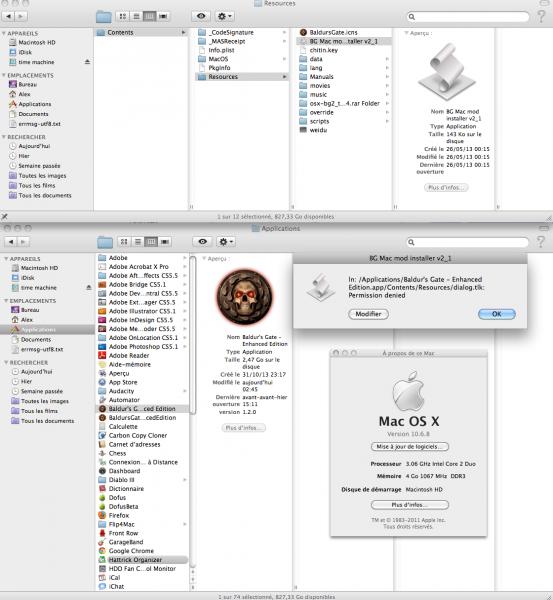Switch Applications window to list view
Viewport: 553px width, 600px height.
138,241
